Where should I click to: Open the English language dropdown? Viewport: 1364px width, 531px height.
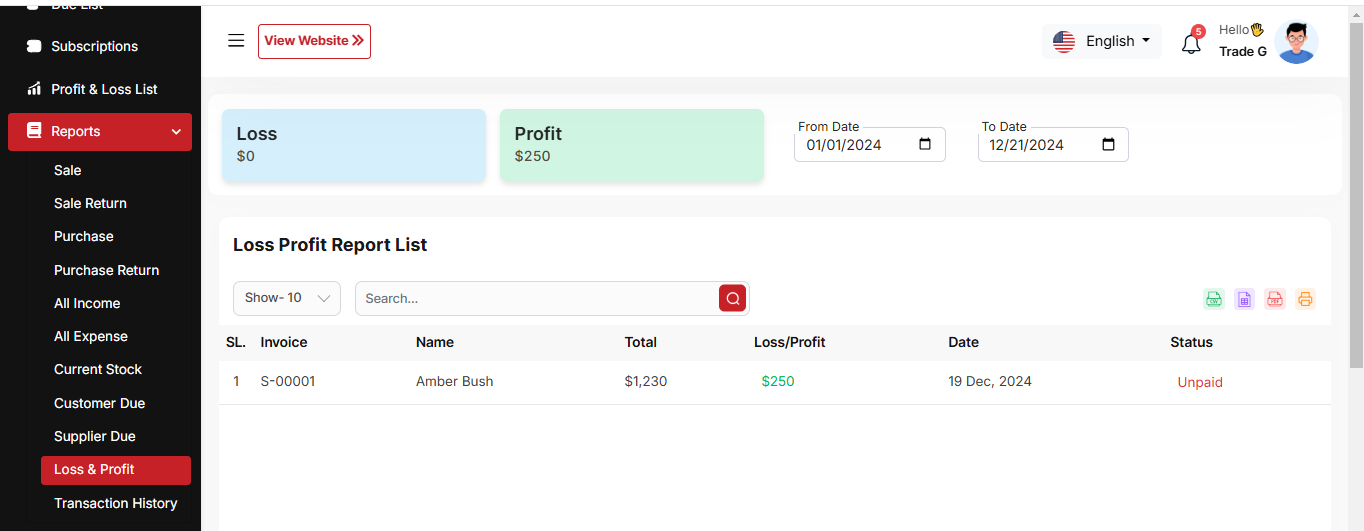(1102, 41)
